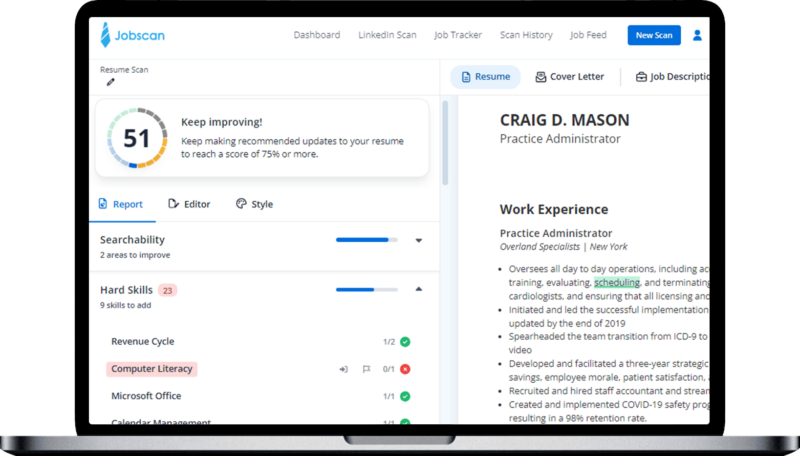
Task: Click the Jobscan logo
Action: point(133,35)
